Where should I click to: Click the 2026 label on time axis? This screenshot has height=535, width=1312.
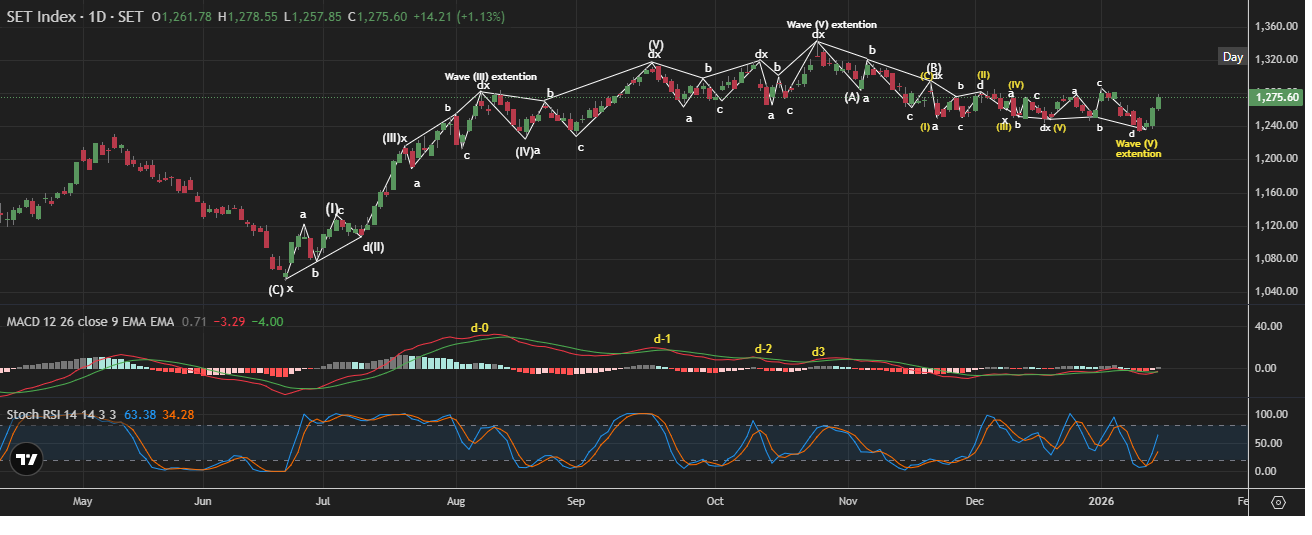click(1102, 500)
